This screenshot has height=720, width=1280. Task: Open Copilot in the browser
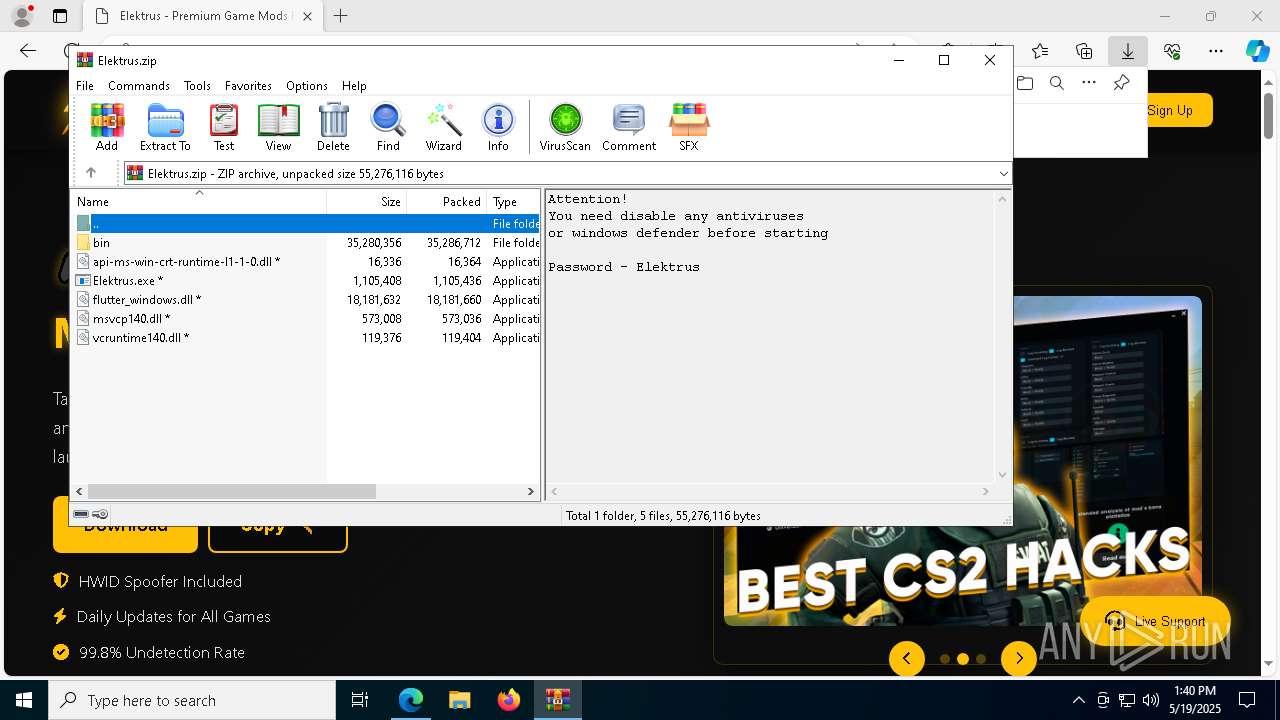click(x=1257, y=50)
